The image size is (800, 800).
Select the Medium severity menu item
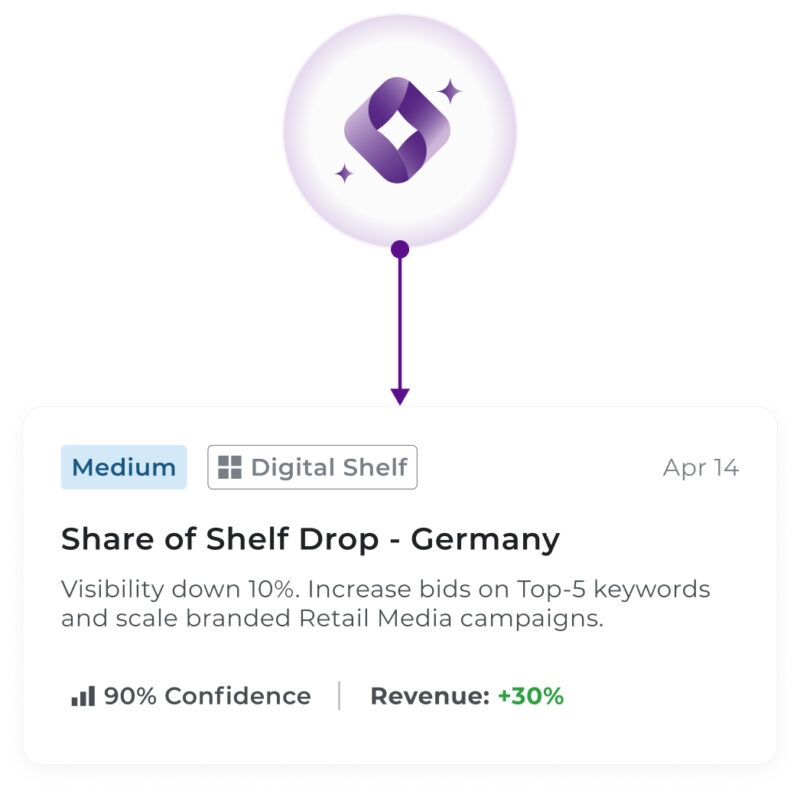click(123, 467)
